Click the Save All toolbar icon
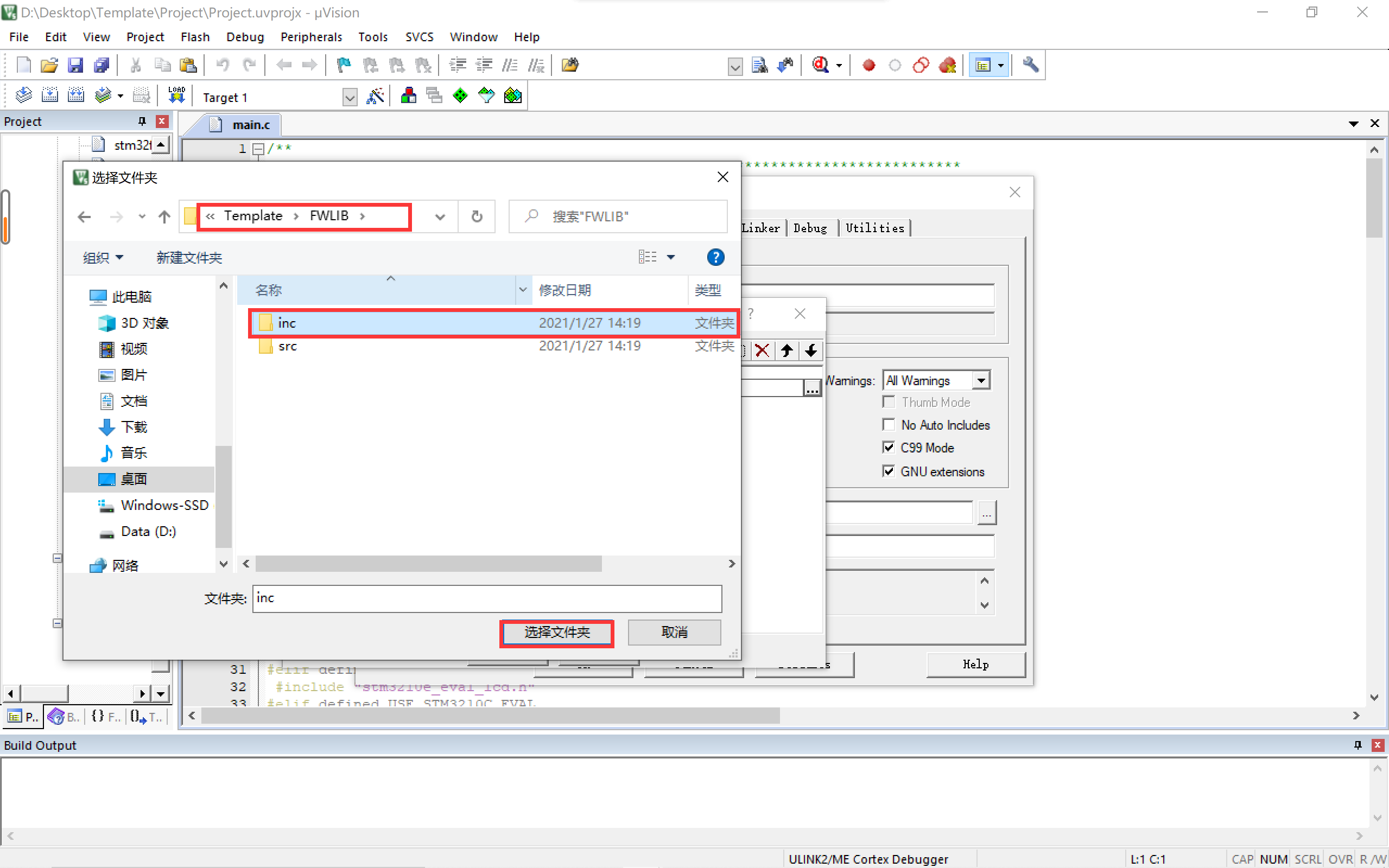This screenshot has height=868, width=1389. click(x=102, y=65)
